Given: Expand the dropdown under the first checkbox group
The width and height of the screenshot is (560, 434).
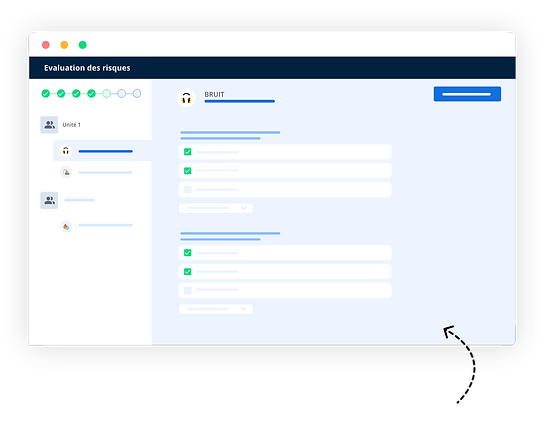Looking at the screenshot, I should [x=216, y=208].
